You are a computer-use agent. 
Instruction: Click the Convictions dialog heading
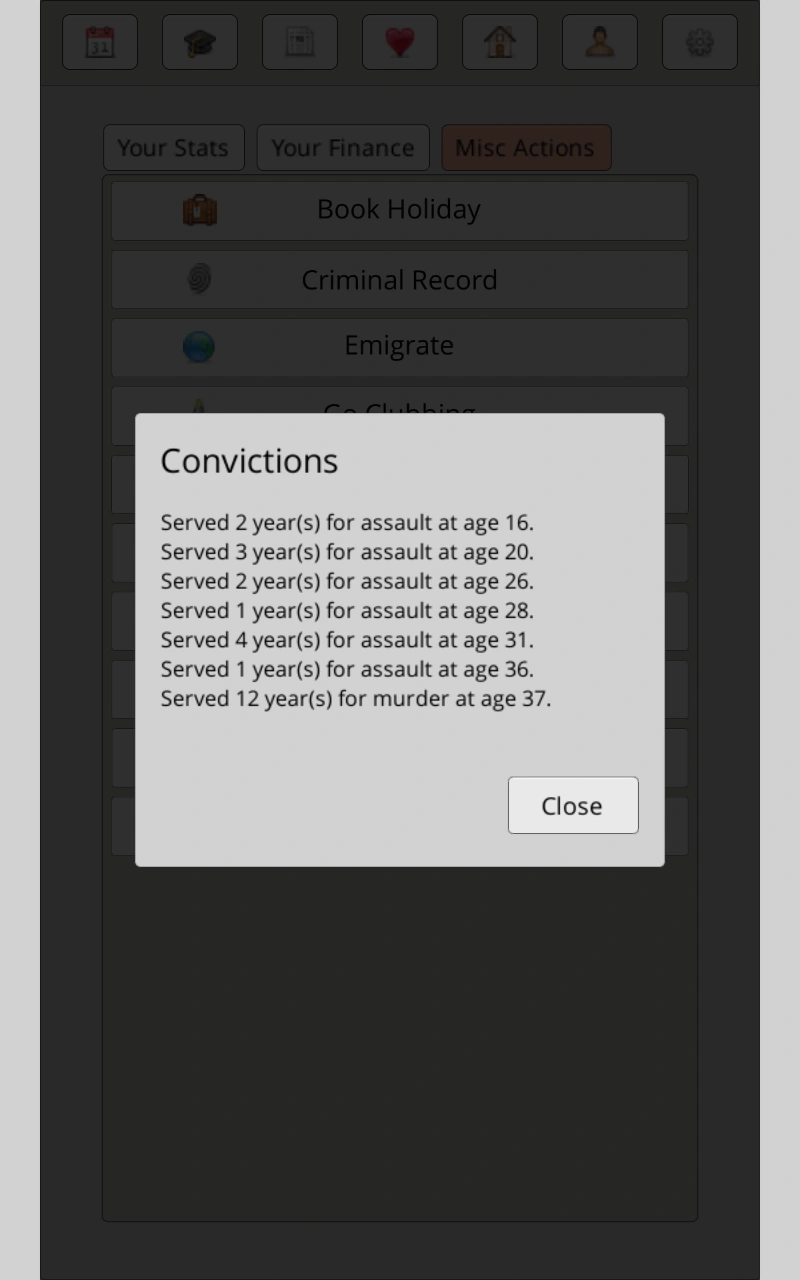(x=249, y=461)
